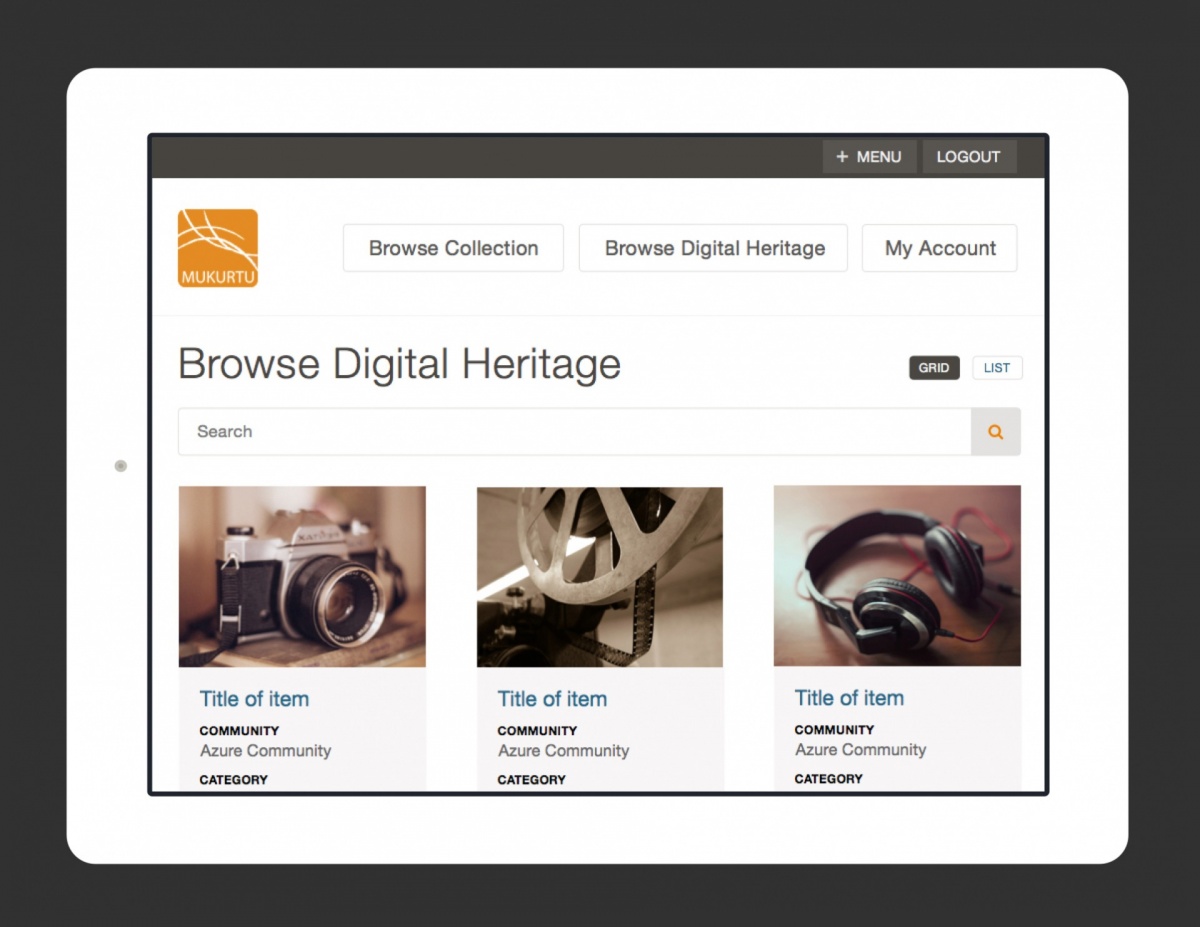Click the CATEGORY label on the headphones card
Screen dimensions: 1200x927
pyautogui.click(x=829, y=779)
